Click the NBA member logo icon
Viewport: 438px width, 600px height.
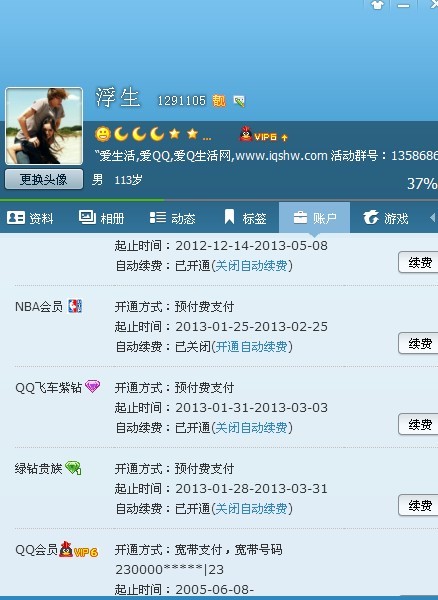pos(75,306)
